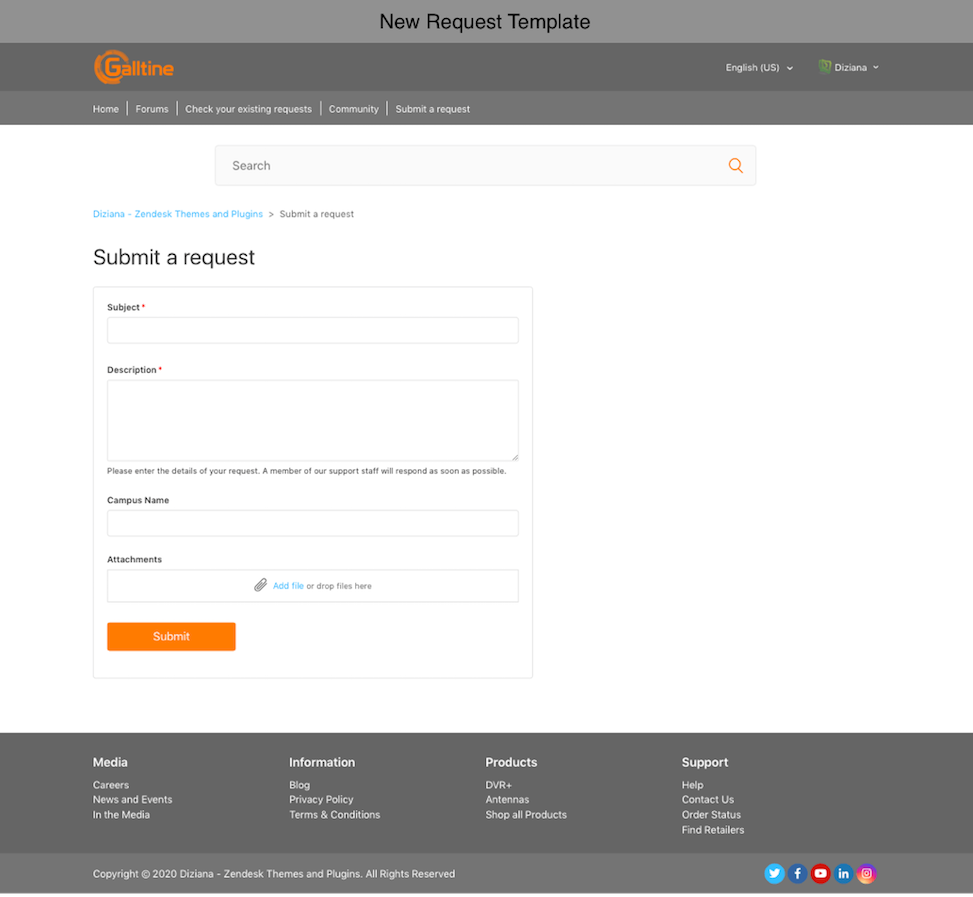973x897 pixels.
Task: Open the Privacy Policy footer link
Action: click(321, 800)
